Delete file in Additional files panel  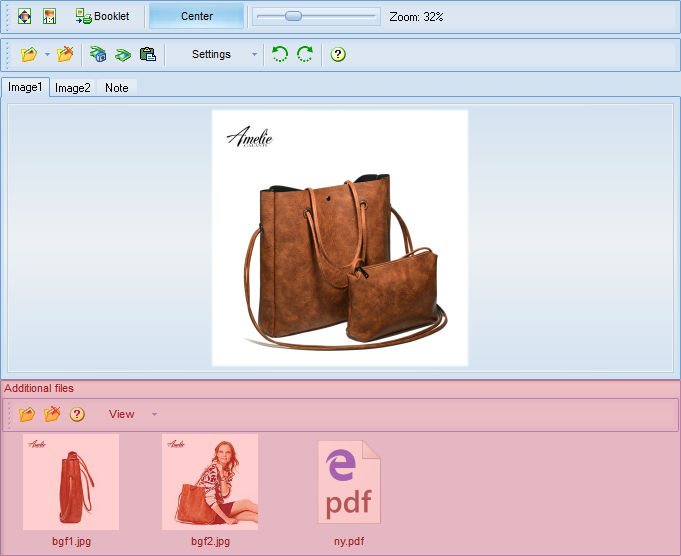tap(52, 414)
